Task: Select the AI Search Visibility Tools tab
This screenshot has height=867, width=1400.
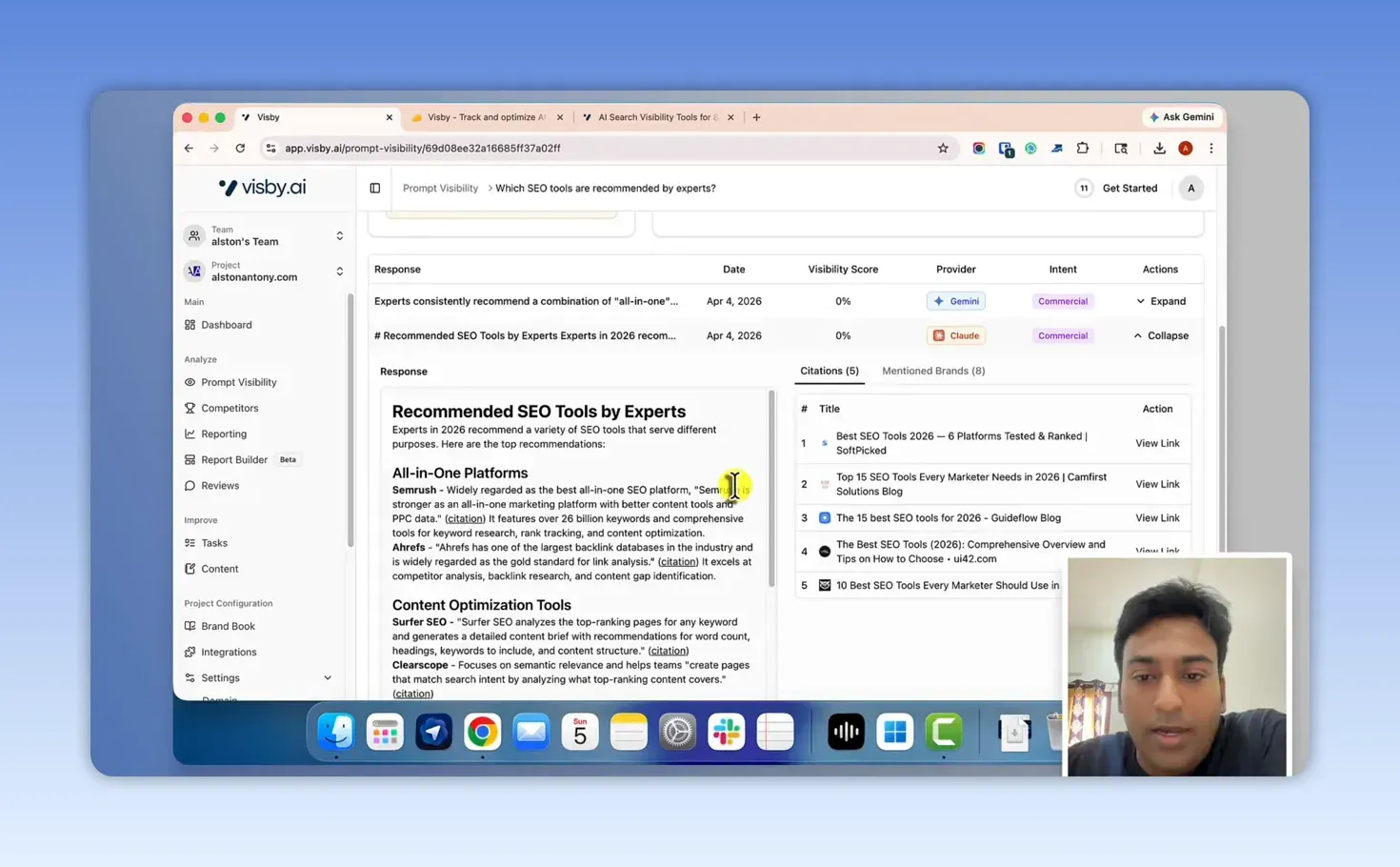Action: 657,117
